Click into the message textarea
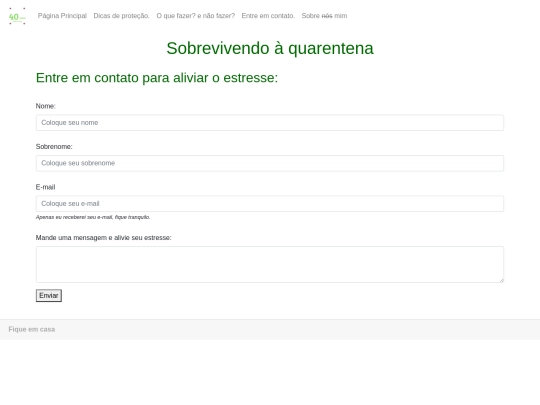Screen dimensions: 540x405 (x=270, y=264)
